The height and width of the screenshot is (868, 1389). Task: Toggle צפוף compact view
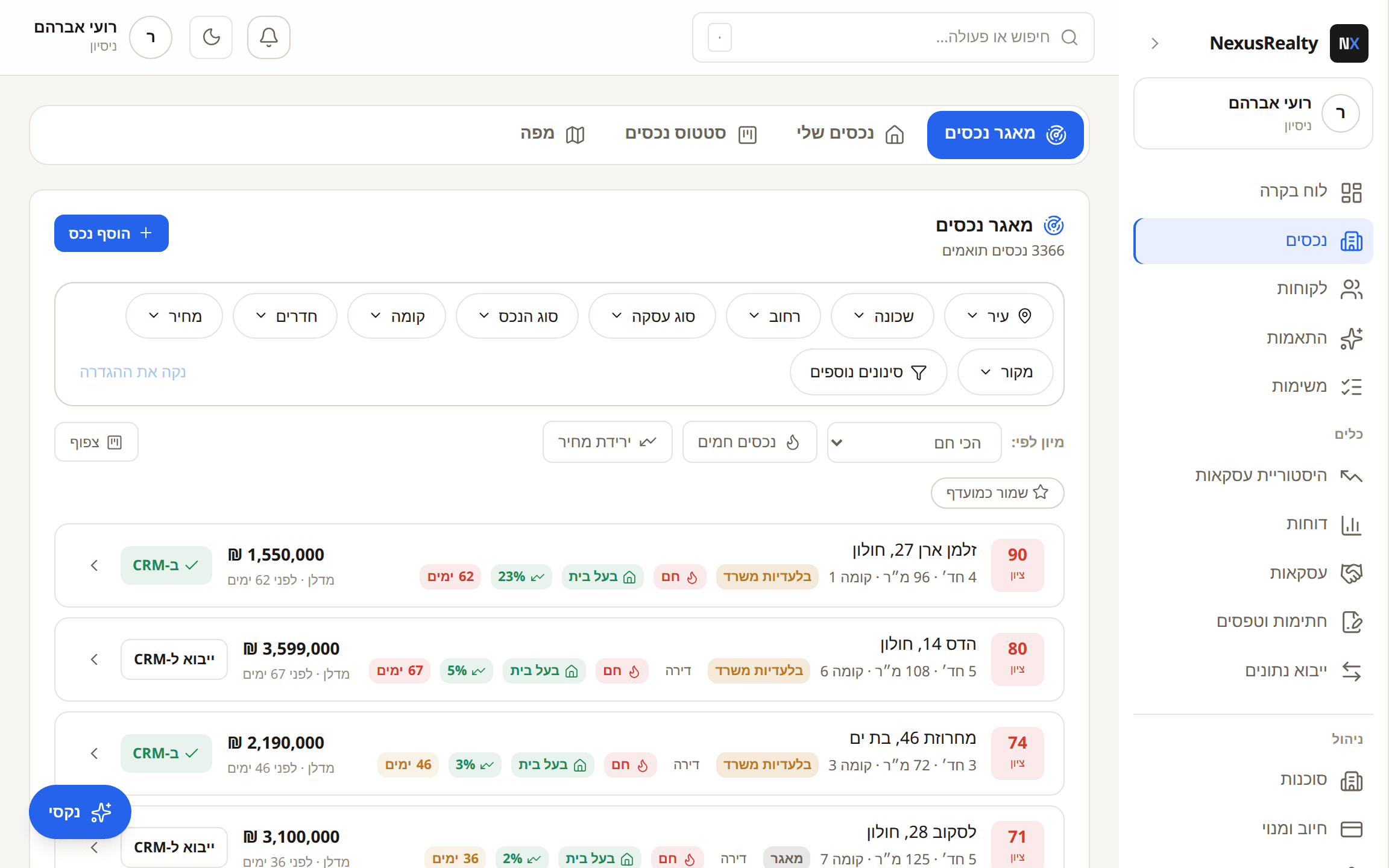tap(96, 442)
